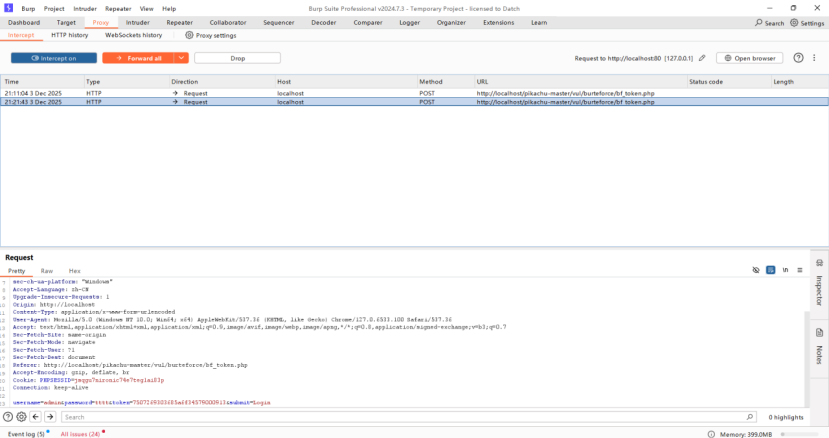Click the Inspector label in side panel

pyautogui.click(x=819, y=290)
